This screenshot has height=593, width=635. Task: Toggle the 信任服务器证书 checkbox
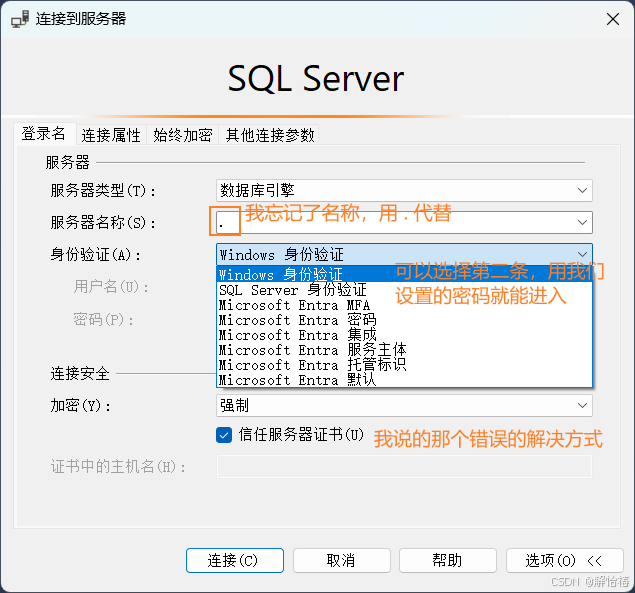(224, 435)
